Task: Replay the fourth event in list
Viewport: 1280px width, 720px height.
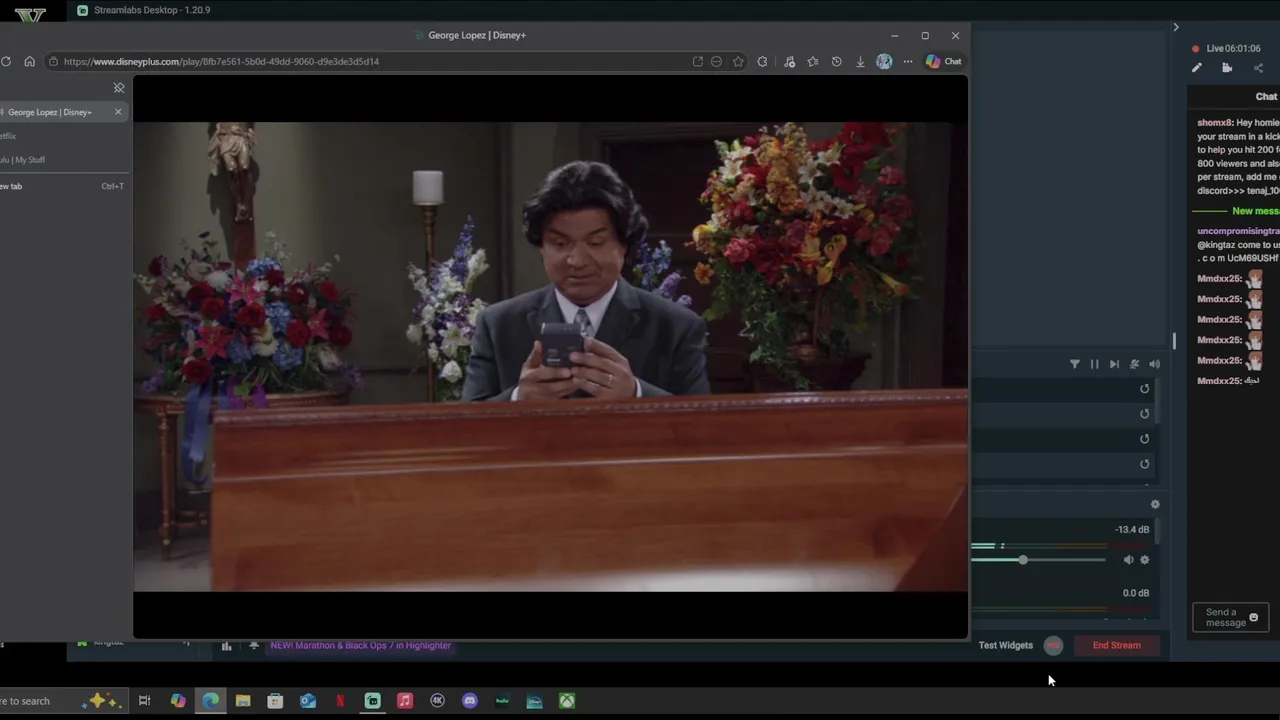Action: pyautogui.click(x=1145, y=464)
